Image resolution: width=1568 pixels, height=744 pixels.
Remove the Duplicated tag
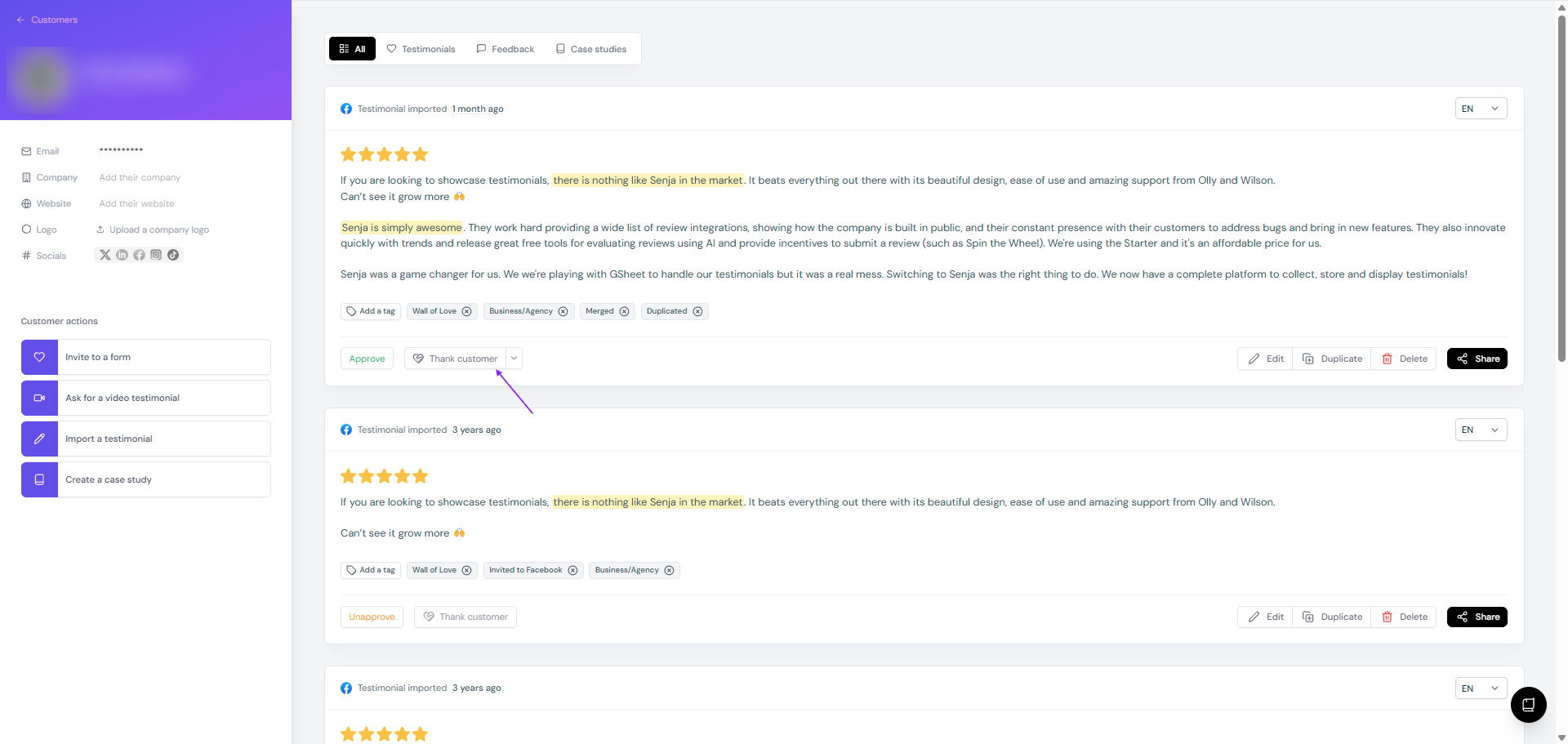coord(697,311)
